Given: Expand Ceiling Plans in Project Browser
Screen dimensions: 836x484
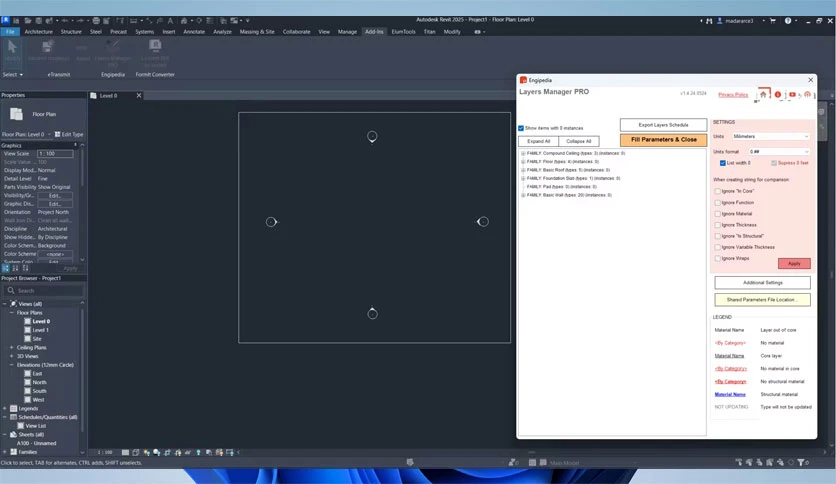Looking at the screenshot, I should 11,348.
